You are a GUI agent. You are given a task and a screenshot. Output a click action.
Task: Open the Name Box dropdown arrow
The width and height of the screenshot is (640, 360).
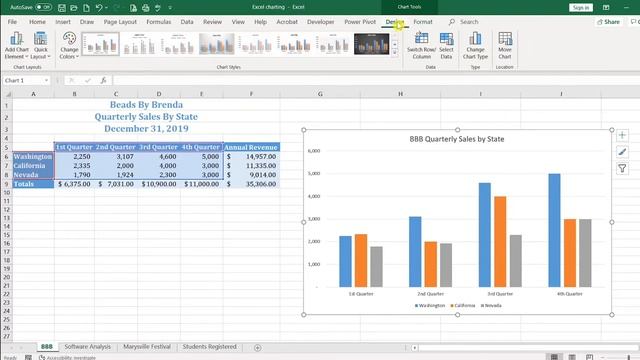46,80
